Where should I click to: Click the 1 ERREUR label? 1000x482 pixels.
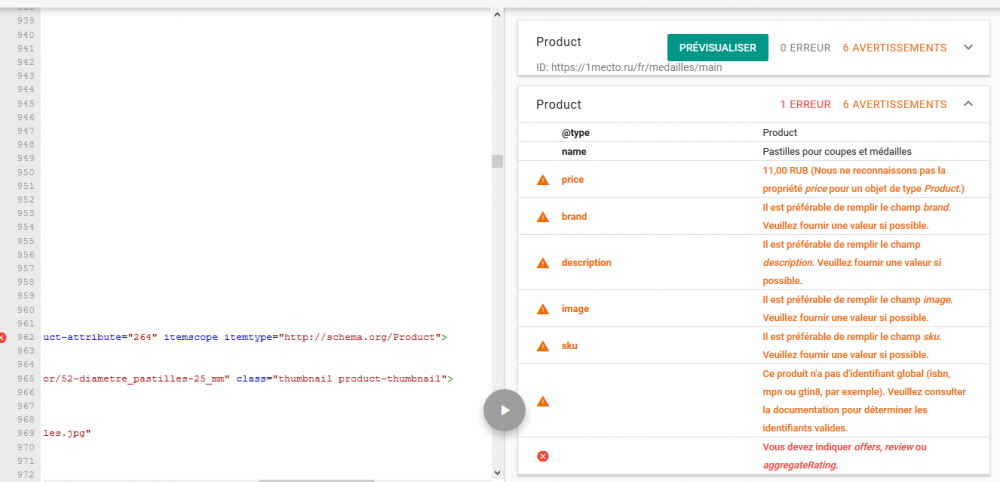click(804, 104)
